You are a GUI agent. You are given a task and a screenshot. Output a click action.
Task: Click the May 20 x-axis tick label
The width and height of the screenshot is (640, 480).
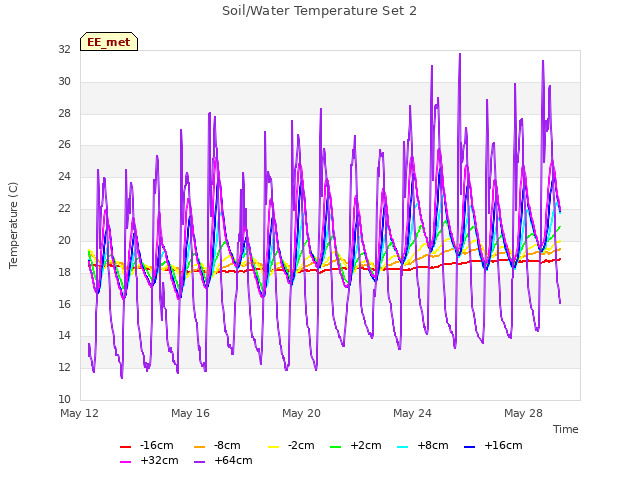coord(301,413)
